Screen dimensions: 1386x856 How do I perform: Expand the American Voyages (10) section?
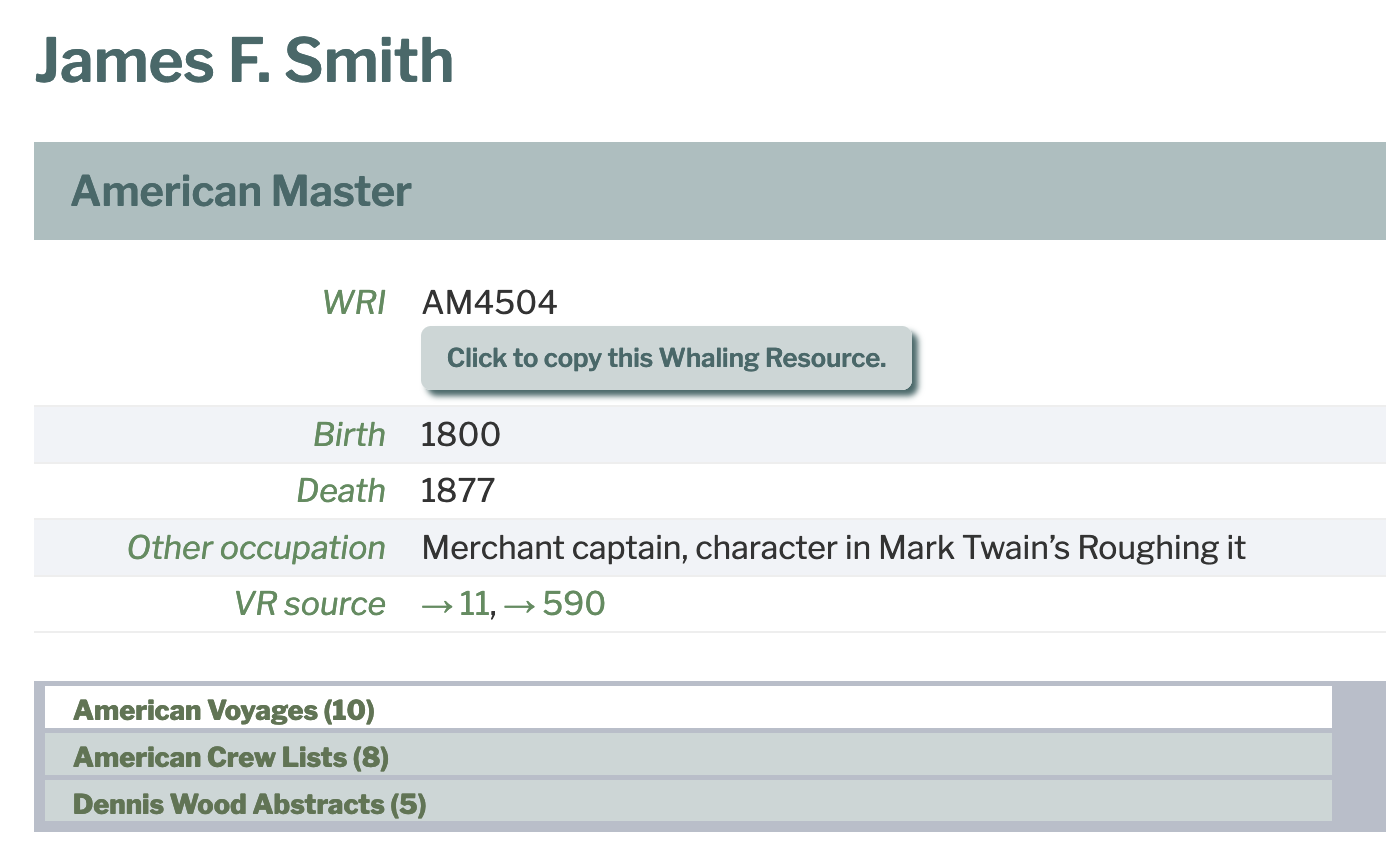click(222, 710)
